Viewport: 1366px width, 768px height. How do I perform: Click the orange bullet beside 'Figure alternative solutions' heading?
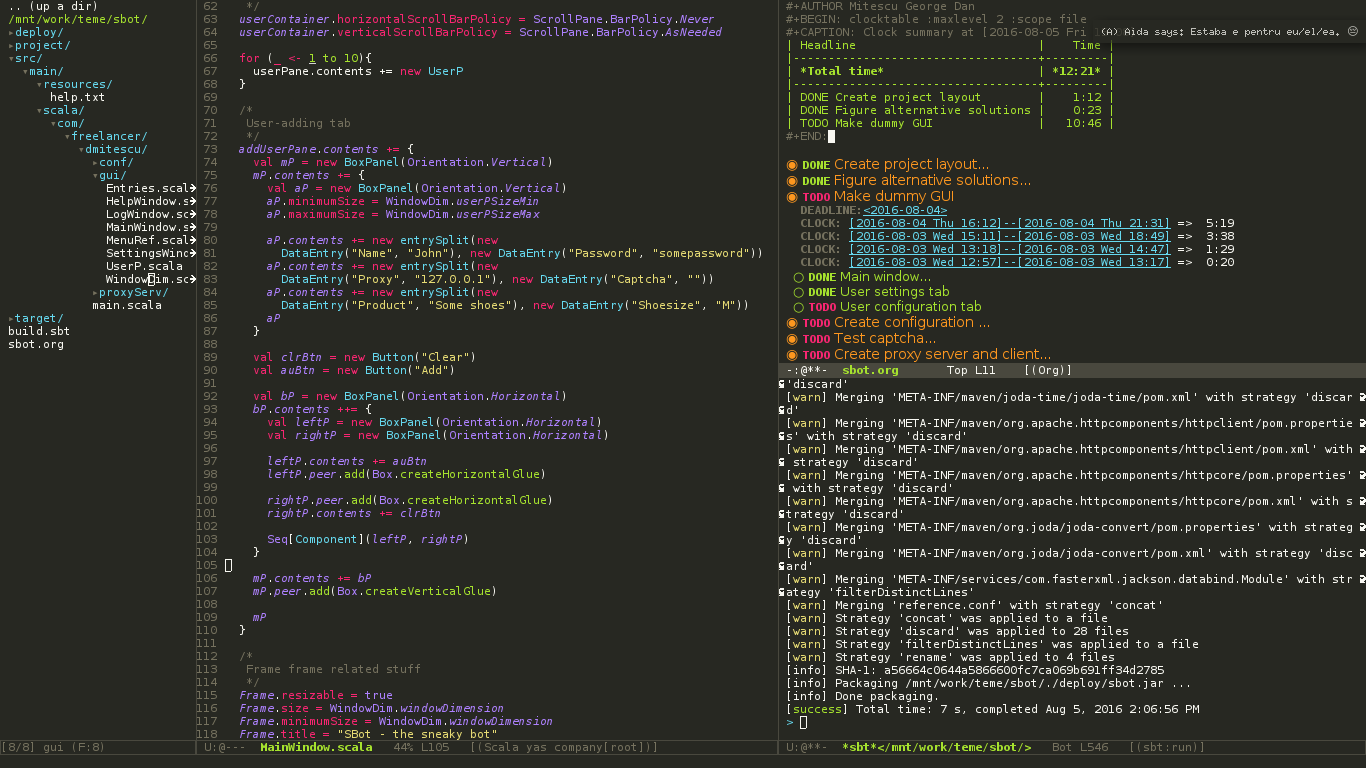pyautogui.click(x=792, y=181)
